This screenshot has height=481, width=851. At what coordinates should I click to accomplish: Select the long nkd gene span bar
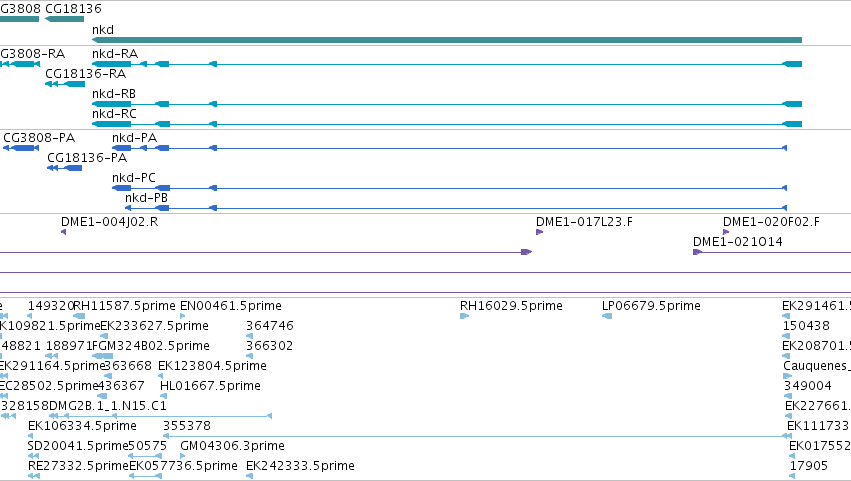pos(447,40)
